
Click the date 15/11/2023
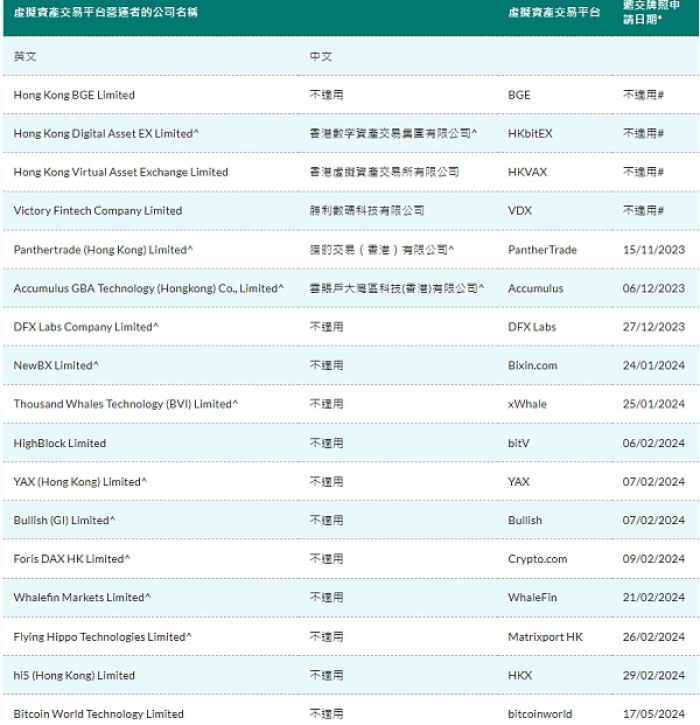click(x=654, y=250)
